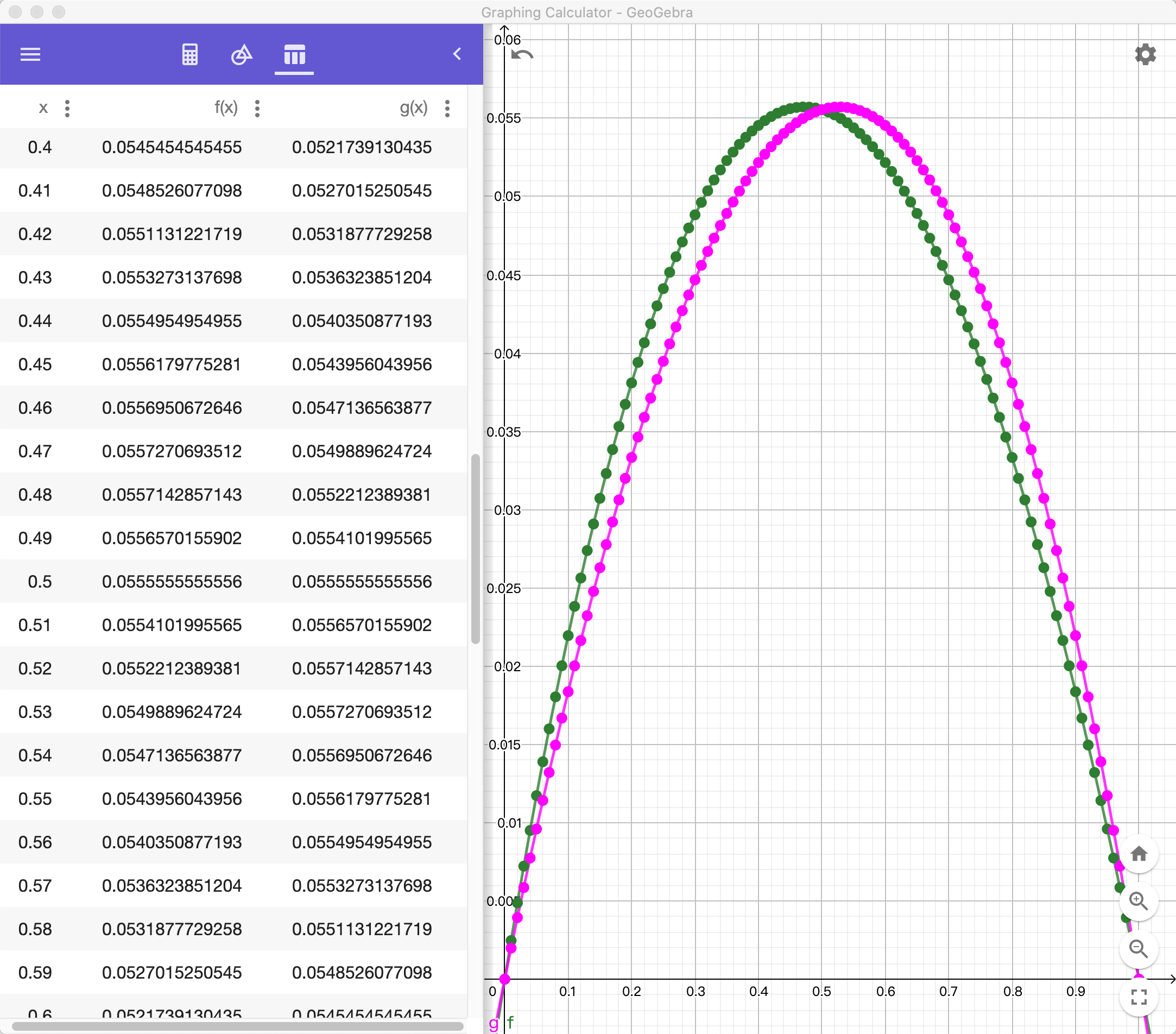
Task: Select x cell with value 0.43
Action: tap(35, 278)
